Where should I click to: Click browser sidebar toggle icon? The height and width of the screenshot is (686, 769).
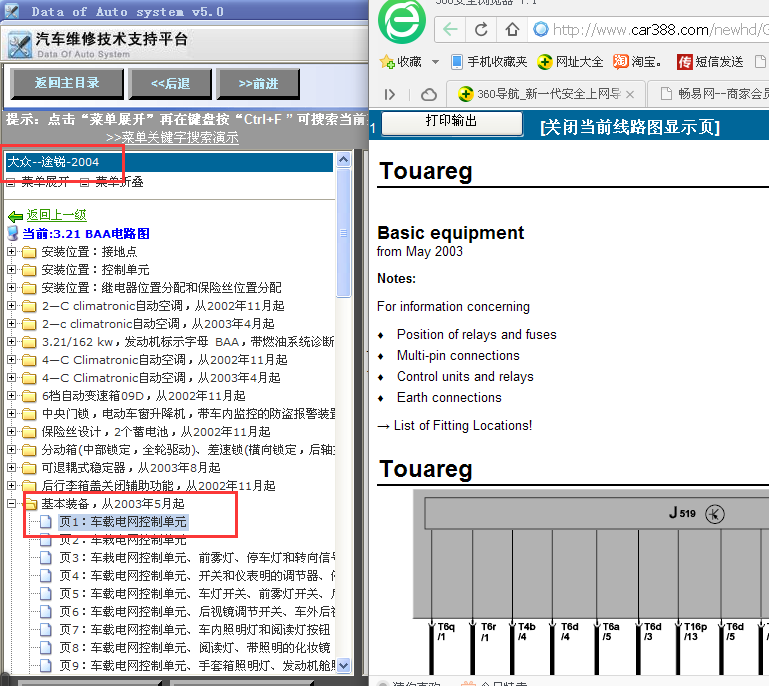[x=390, y=94]
